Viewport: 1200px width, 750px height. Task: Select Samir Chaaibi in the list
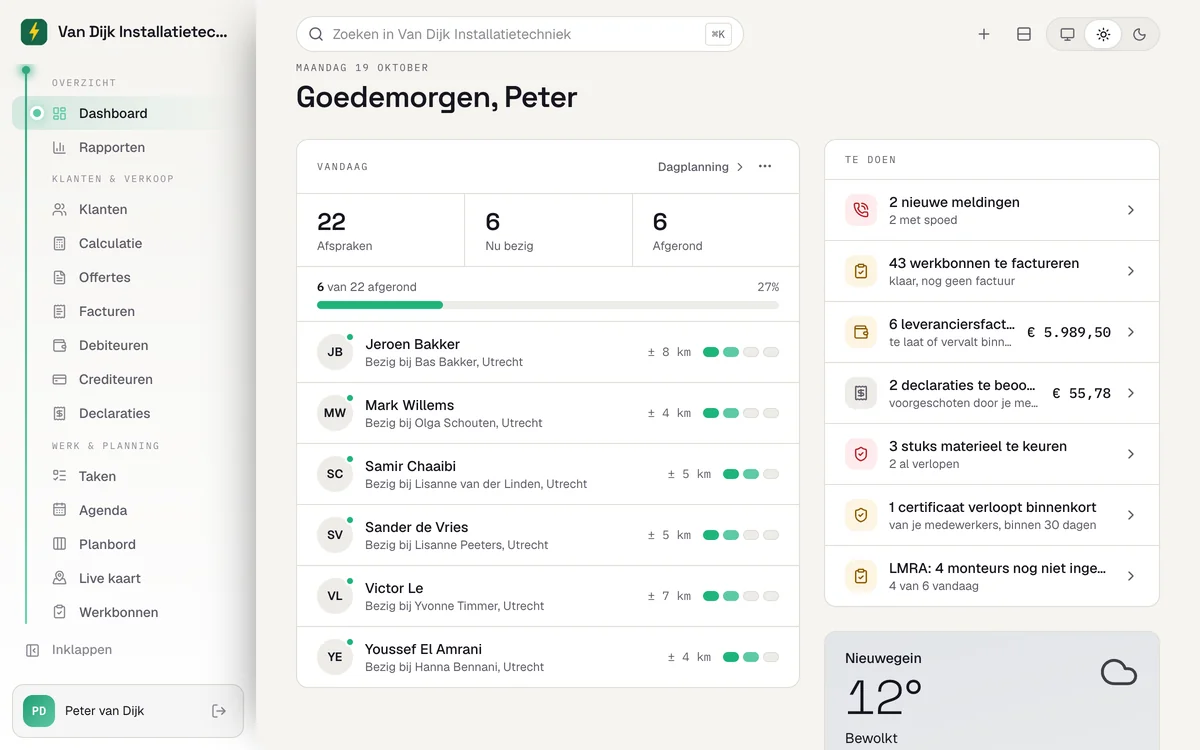coord(548,474)
